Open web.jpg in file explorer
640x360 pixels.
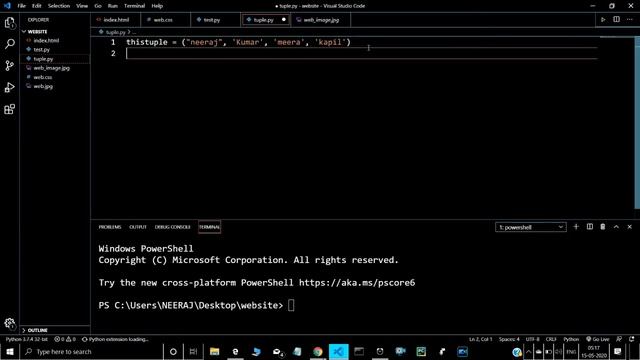click(43, 86)
